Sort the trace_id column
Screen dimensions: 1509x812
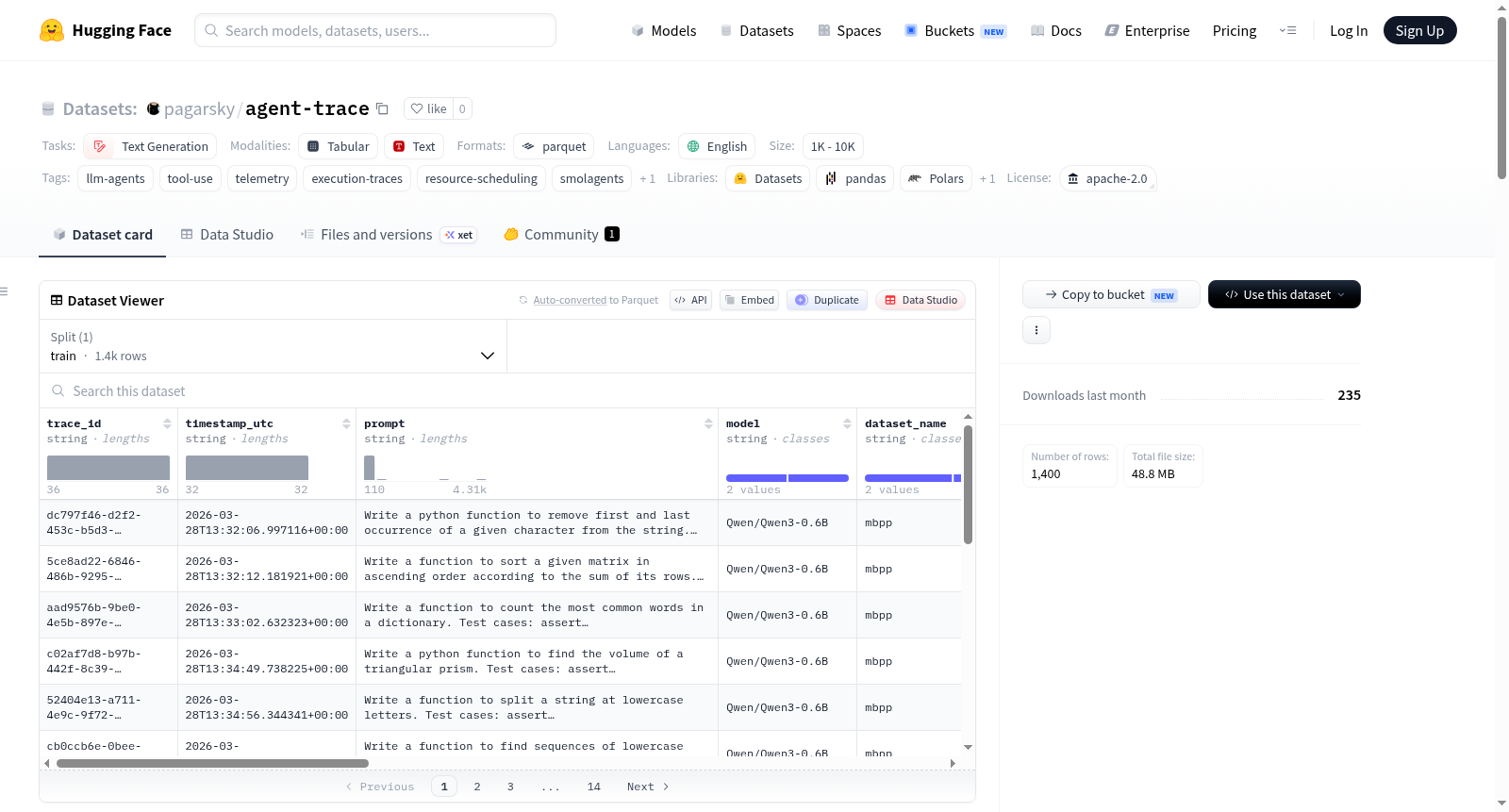point(167,423)
